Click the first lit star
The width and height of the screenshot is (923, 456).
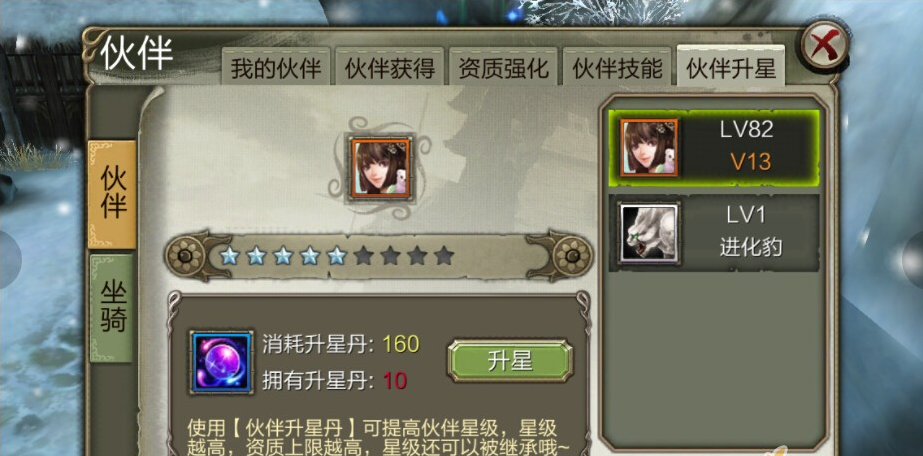tap(229, 256)
